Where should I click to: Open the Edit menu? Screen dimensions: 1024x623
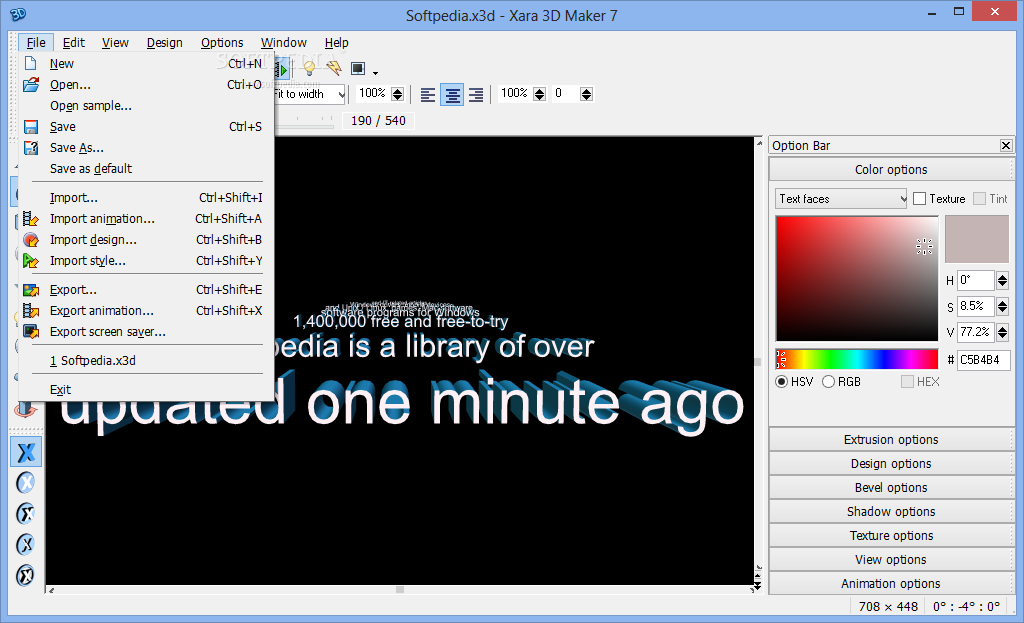pos(74,42)
